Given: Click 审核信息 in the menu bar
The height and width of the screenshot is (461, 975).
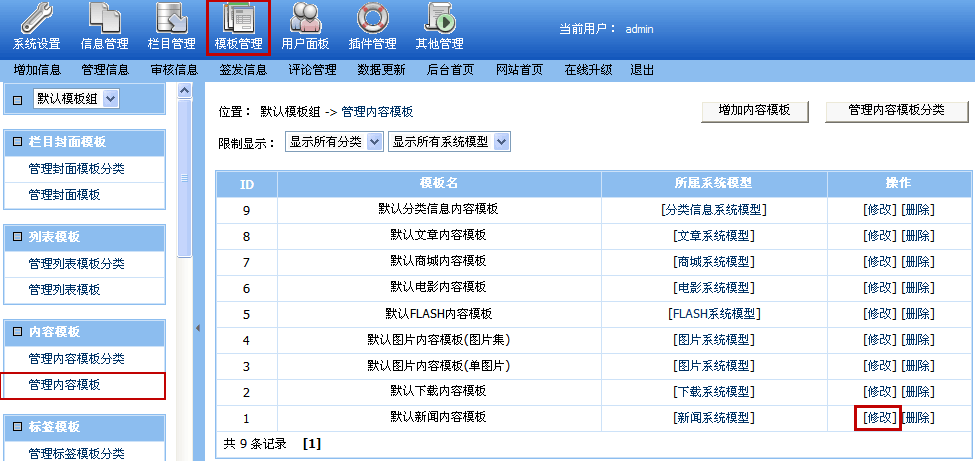Looking at the screenshot, I should [x=174, y=70].
